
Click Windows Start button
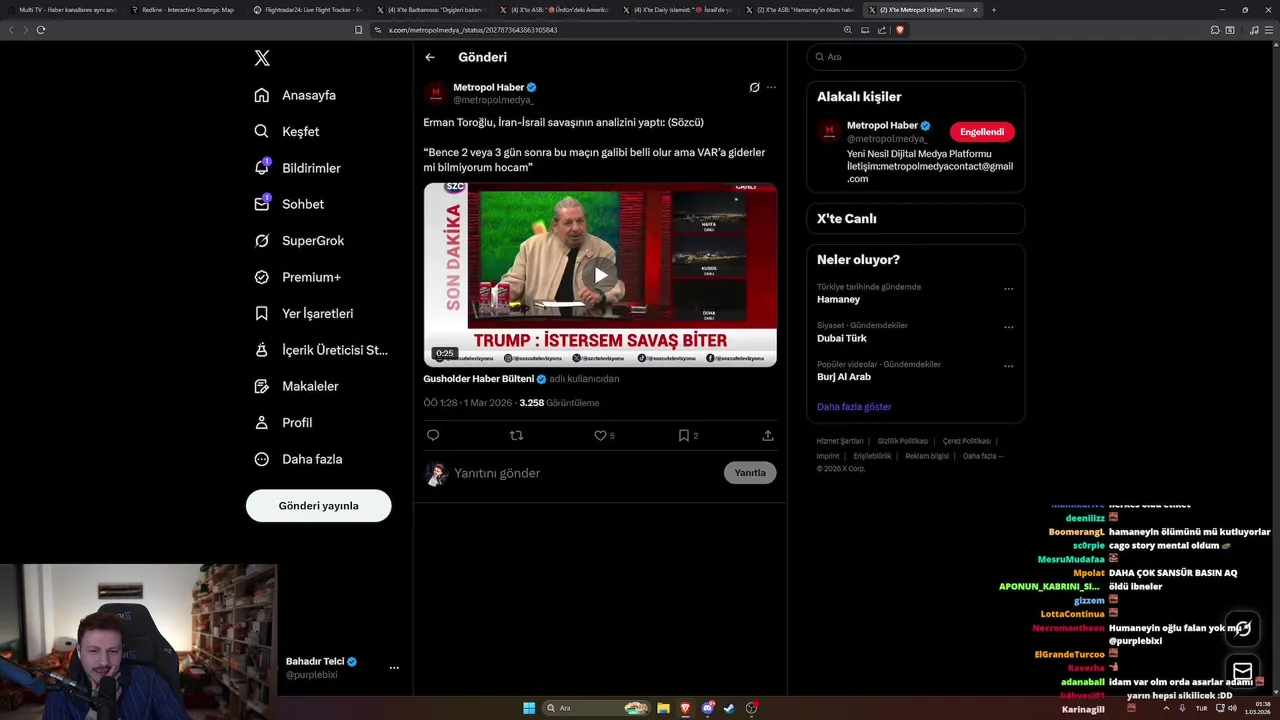point(529,708)
